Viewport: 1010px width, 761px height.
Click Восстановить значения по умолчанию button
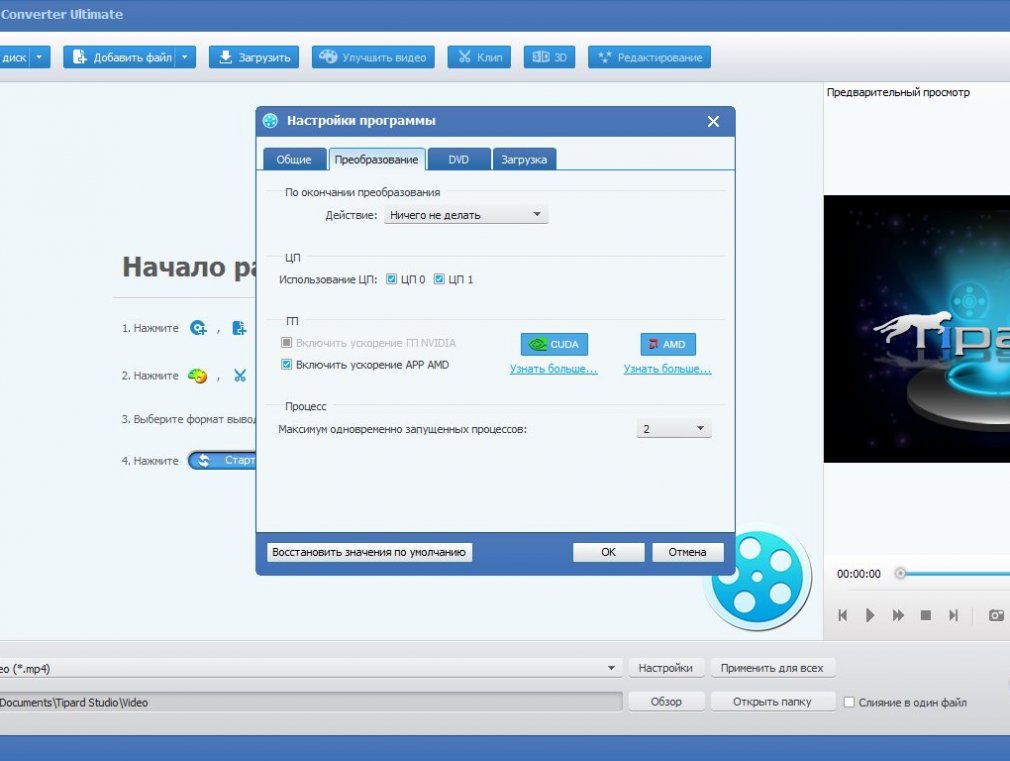pyautogui.click(x=369, y=552)
